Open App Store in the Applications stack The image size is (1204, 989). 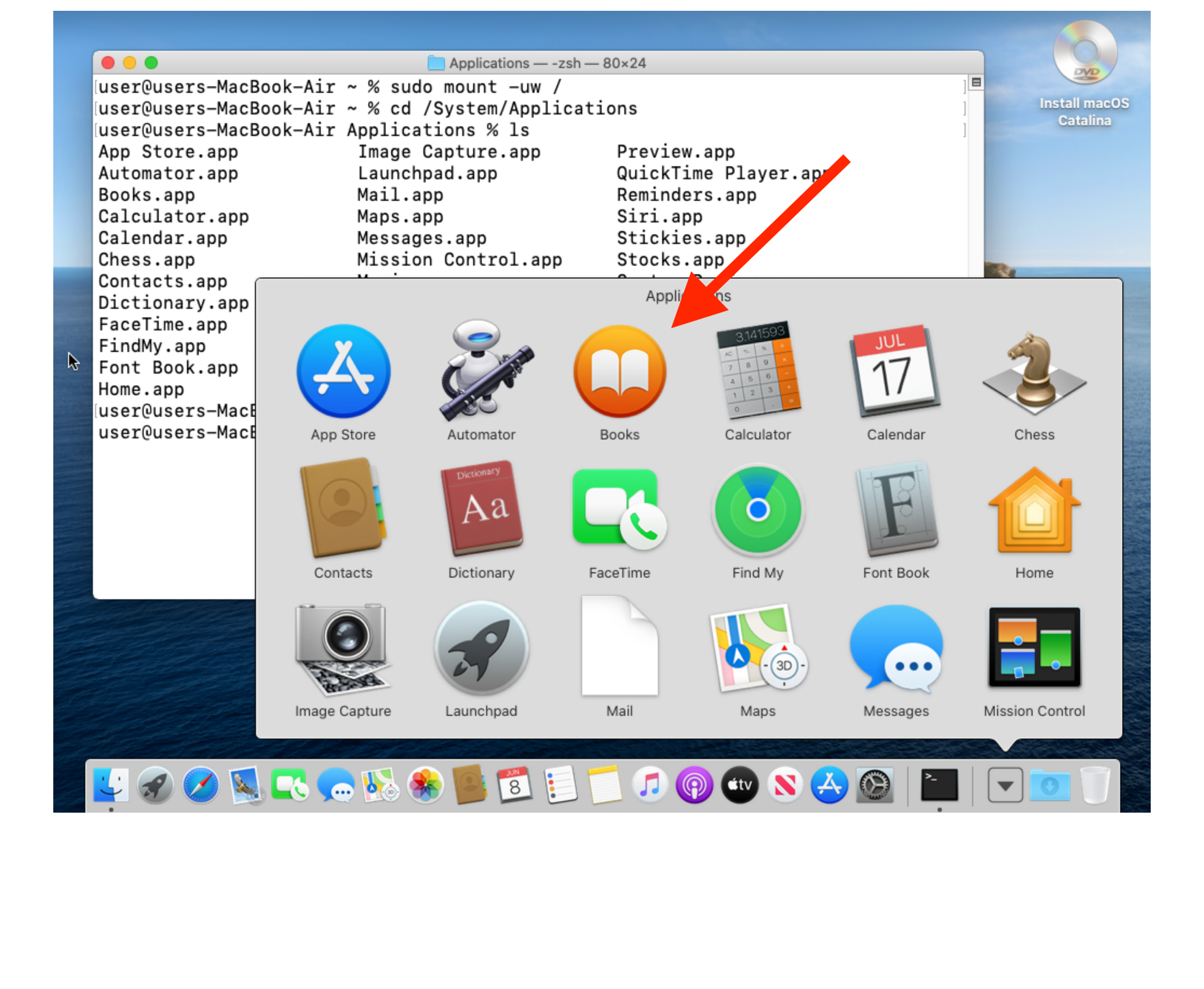pos(343,371)
